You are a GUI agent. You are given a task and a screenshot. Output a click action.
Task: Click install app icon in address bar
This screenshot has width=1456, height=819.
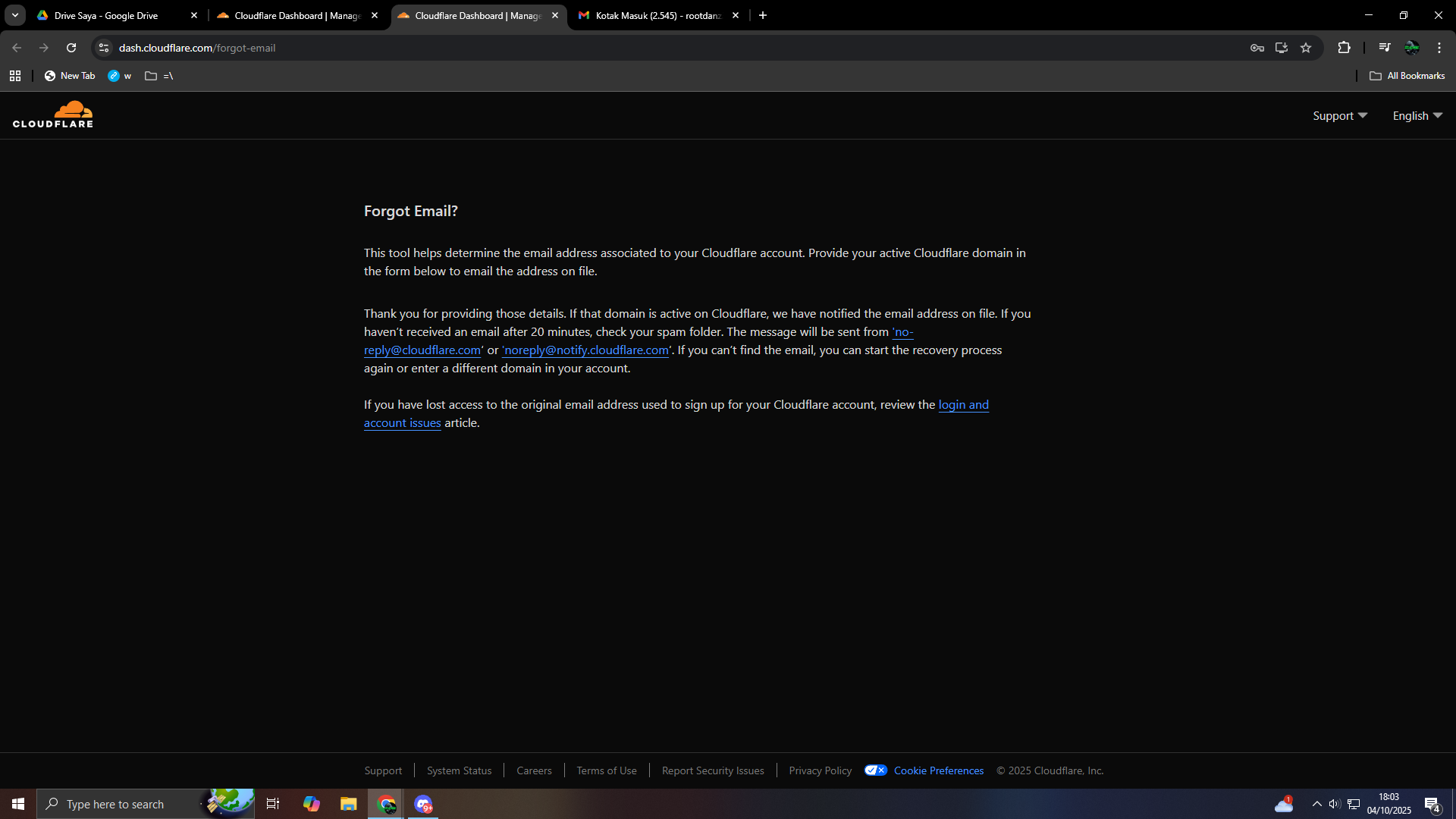[1282, 48]
